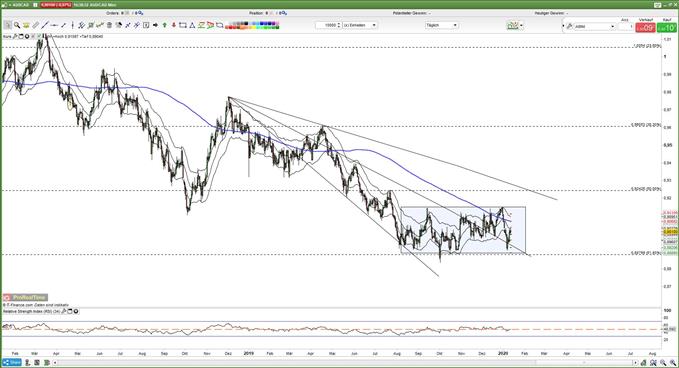Select the ruler measuring tool
The image size is (679, 368).
pos(36,25)
